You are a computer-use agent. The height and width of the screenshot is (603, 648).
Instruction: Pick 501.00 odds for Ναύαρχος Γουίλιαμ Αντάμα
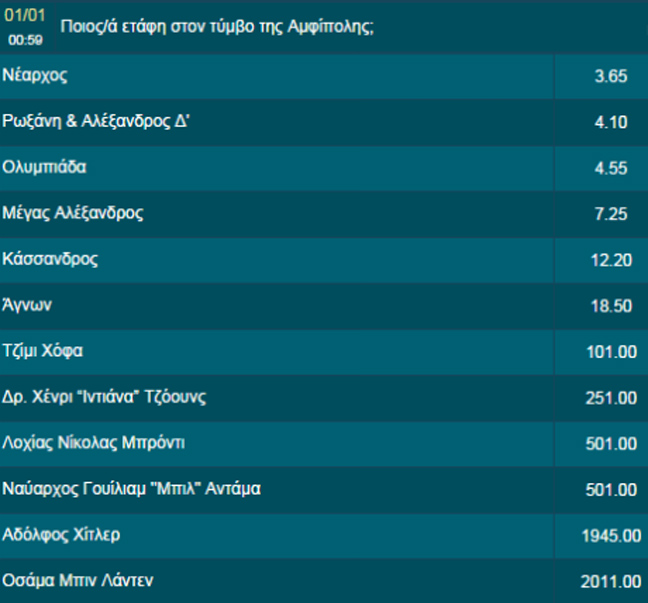[x=610, y=490]
